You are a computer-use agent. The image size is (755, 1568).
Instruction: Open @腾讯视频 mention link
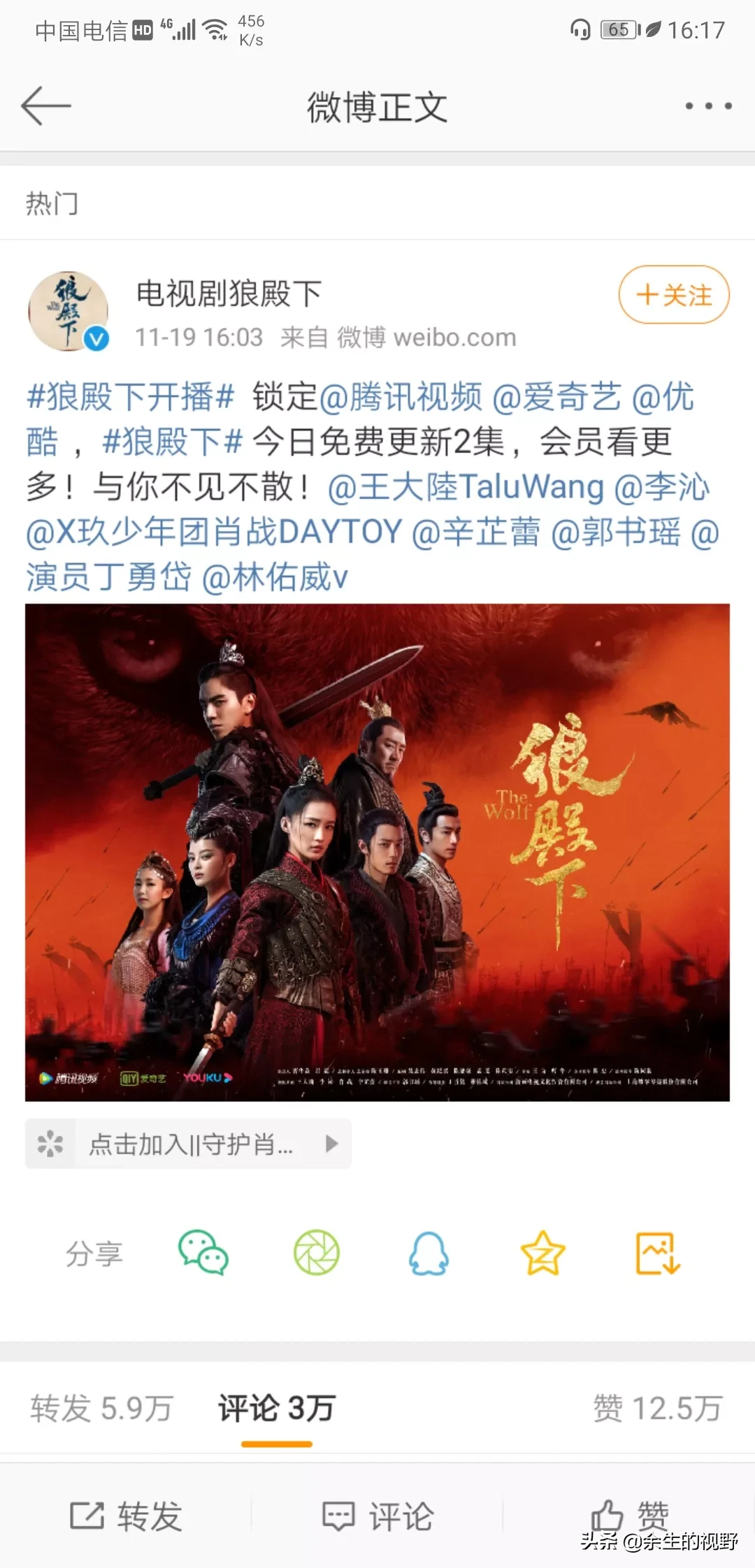pos(401,397)
